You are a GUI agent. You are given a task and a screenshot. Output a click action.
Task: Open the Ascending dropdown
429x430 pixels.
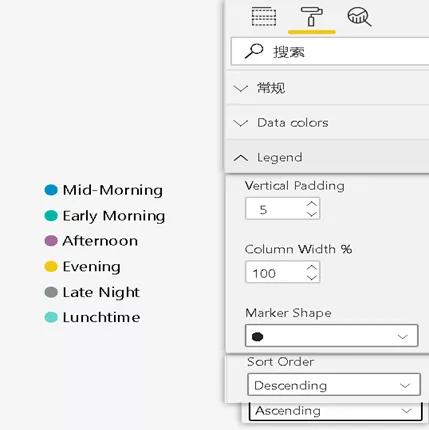pos(336,411)
